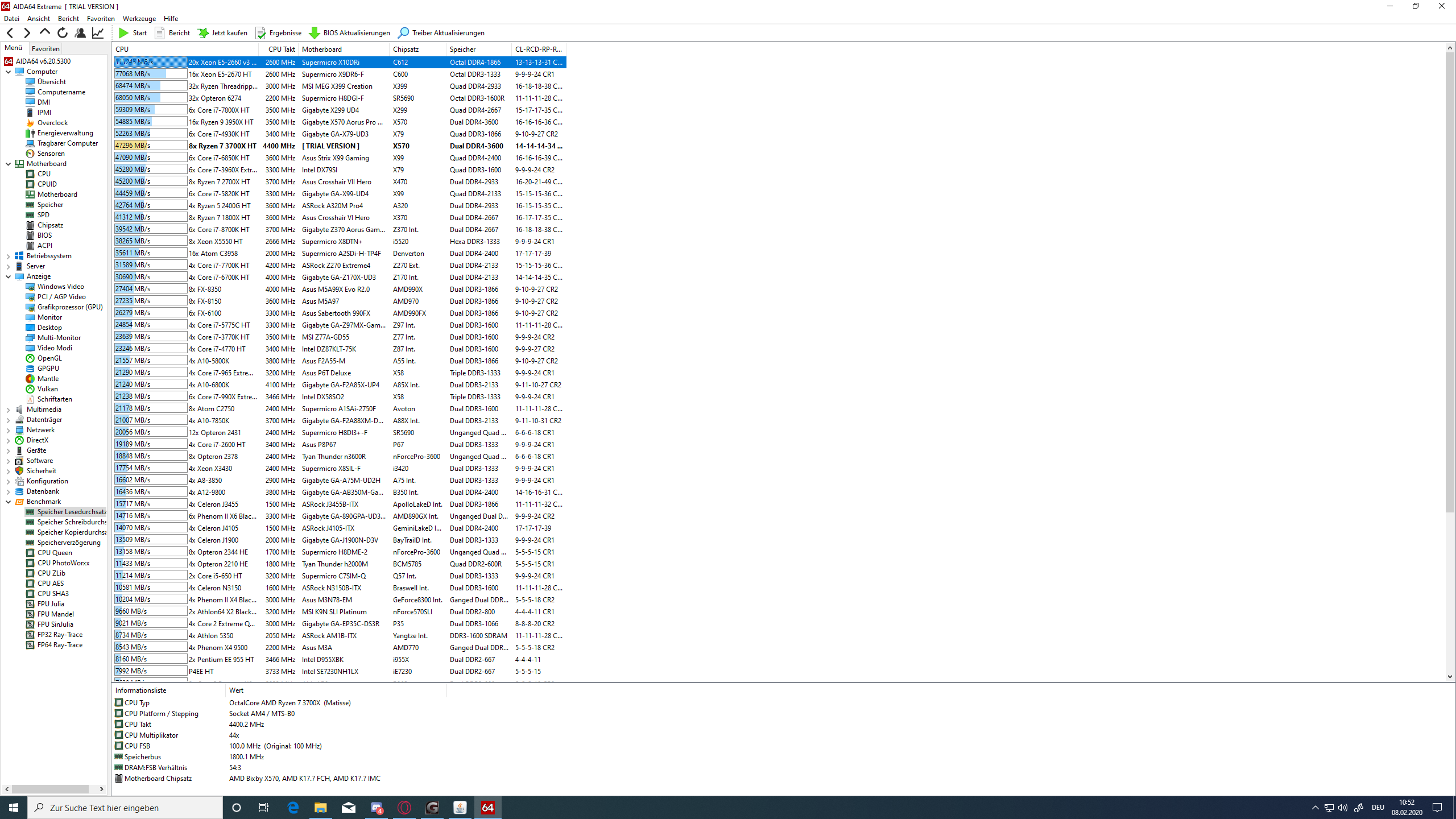
Task: Collapse the Benchmark tree node
Action: pos(9,502)
